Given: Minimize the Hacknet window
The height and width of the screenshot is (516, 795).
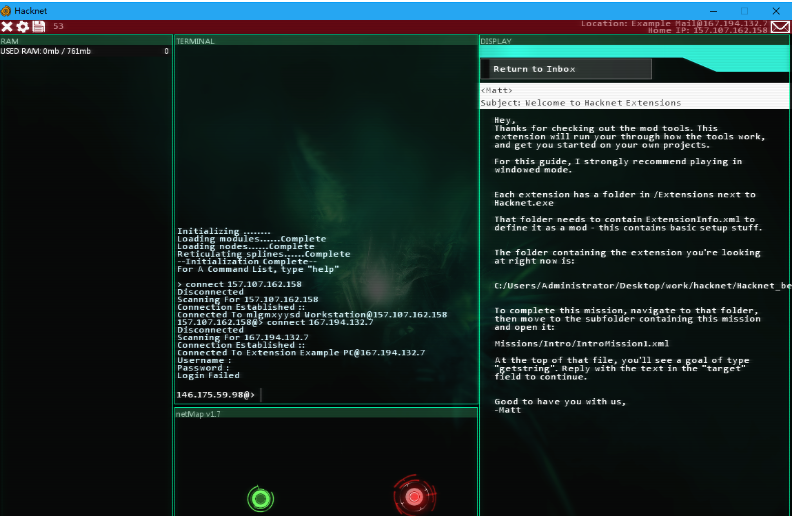Looking at the screenshot, I should coord(713,11).
